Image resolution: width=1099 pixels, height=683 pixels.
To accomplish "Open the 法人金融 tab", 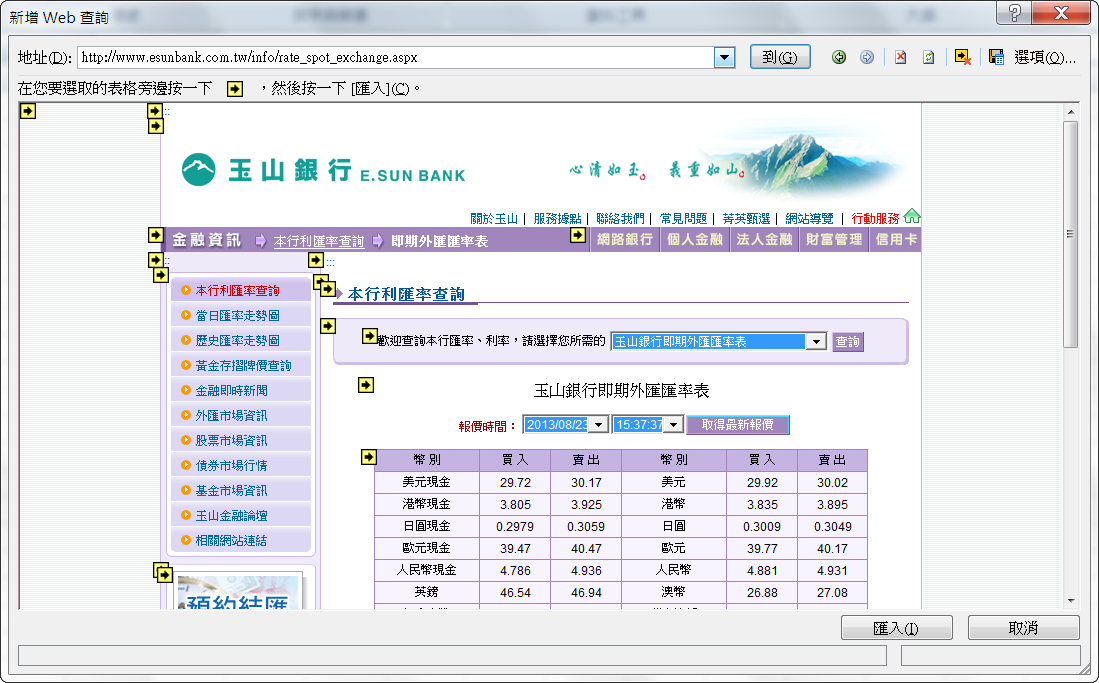I will (764, 239).
